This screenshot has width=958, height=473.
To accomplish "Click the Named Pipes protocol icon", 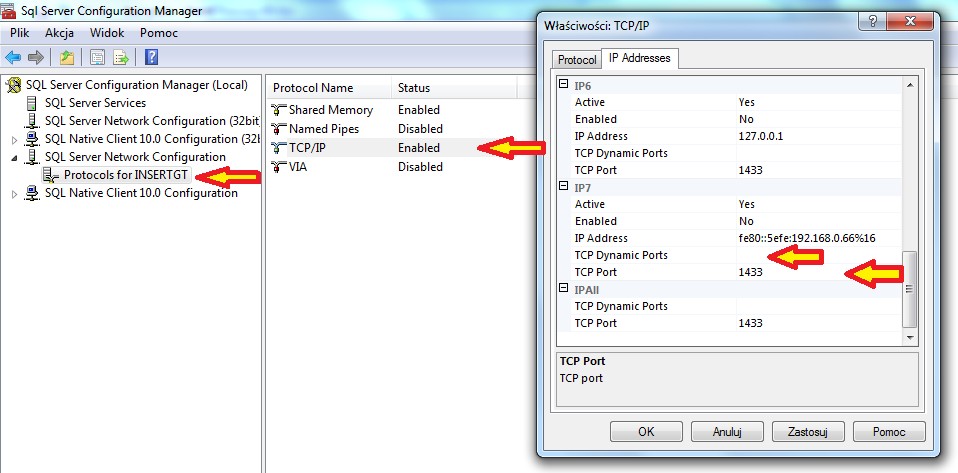I will point(279,129).
